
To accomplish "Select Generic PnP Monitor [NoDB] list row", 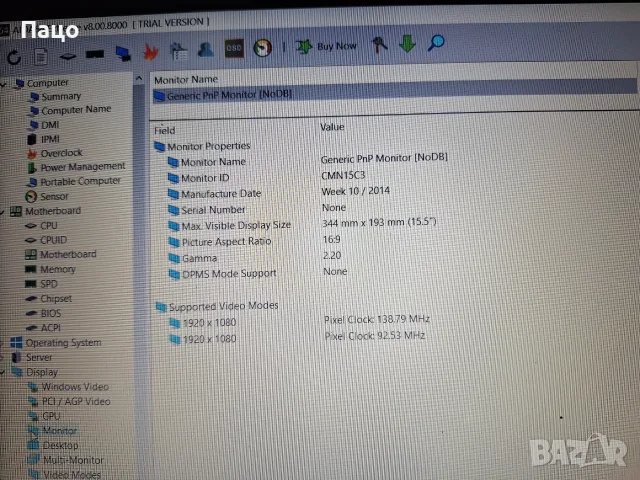I will pyautogui.click(x=393, y=92).
